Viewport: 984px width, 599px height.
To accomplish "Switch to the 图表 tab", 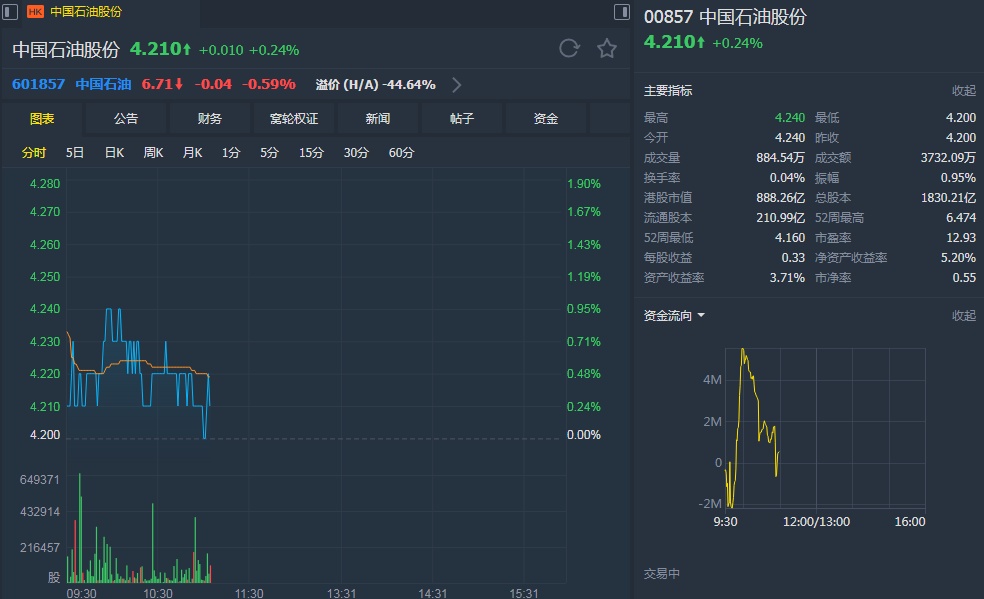I will click(x=42, y=119).
